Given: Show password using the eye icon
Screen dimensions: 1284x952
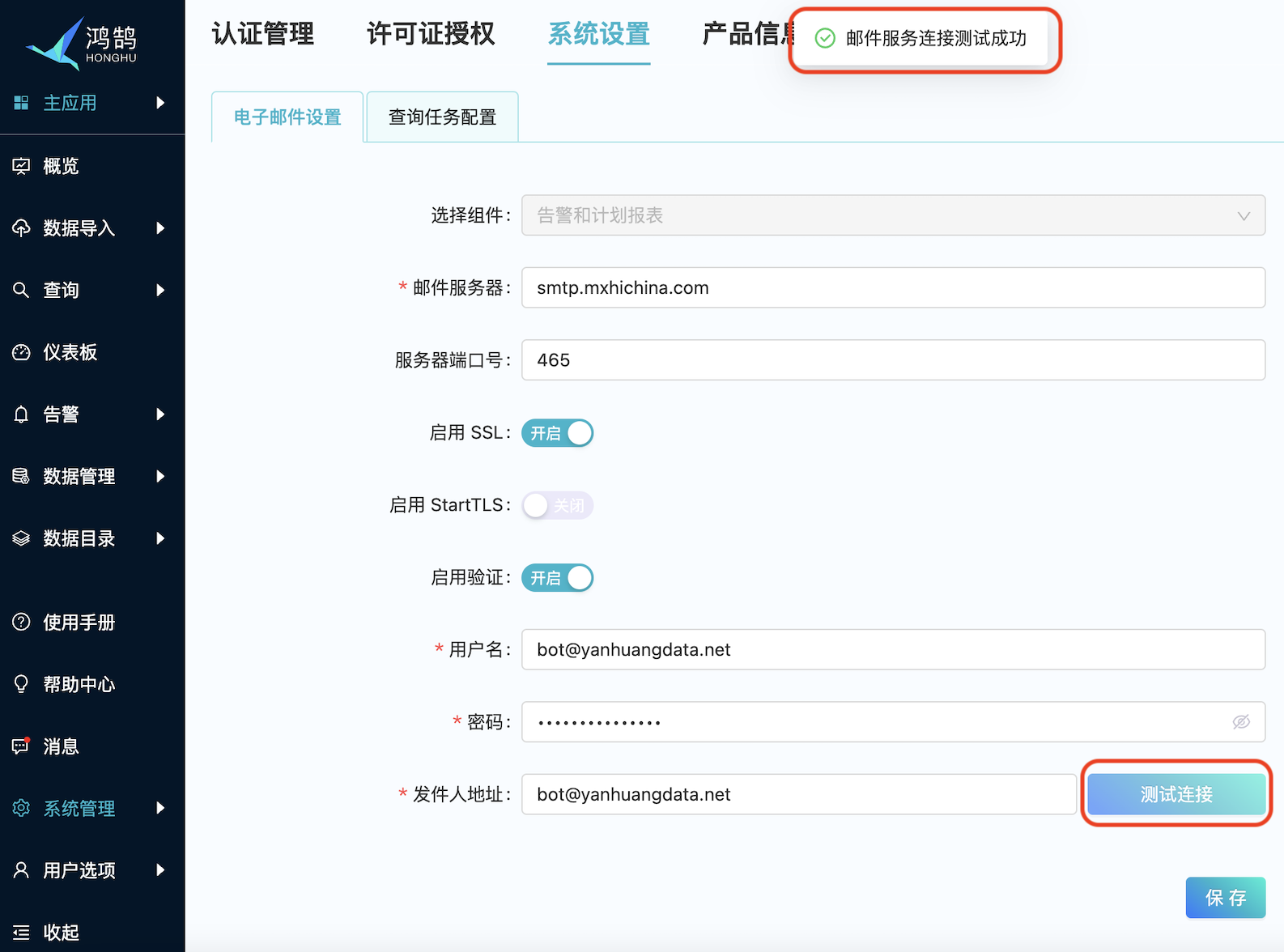Looking at the screenshot, I should (1241, 721).
